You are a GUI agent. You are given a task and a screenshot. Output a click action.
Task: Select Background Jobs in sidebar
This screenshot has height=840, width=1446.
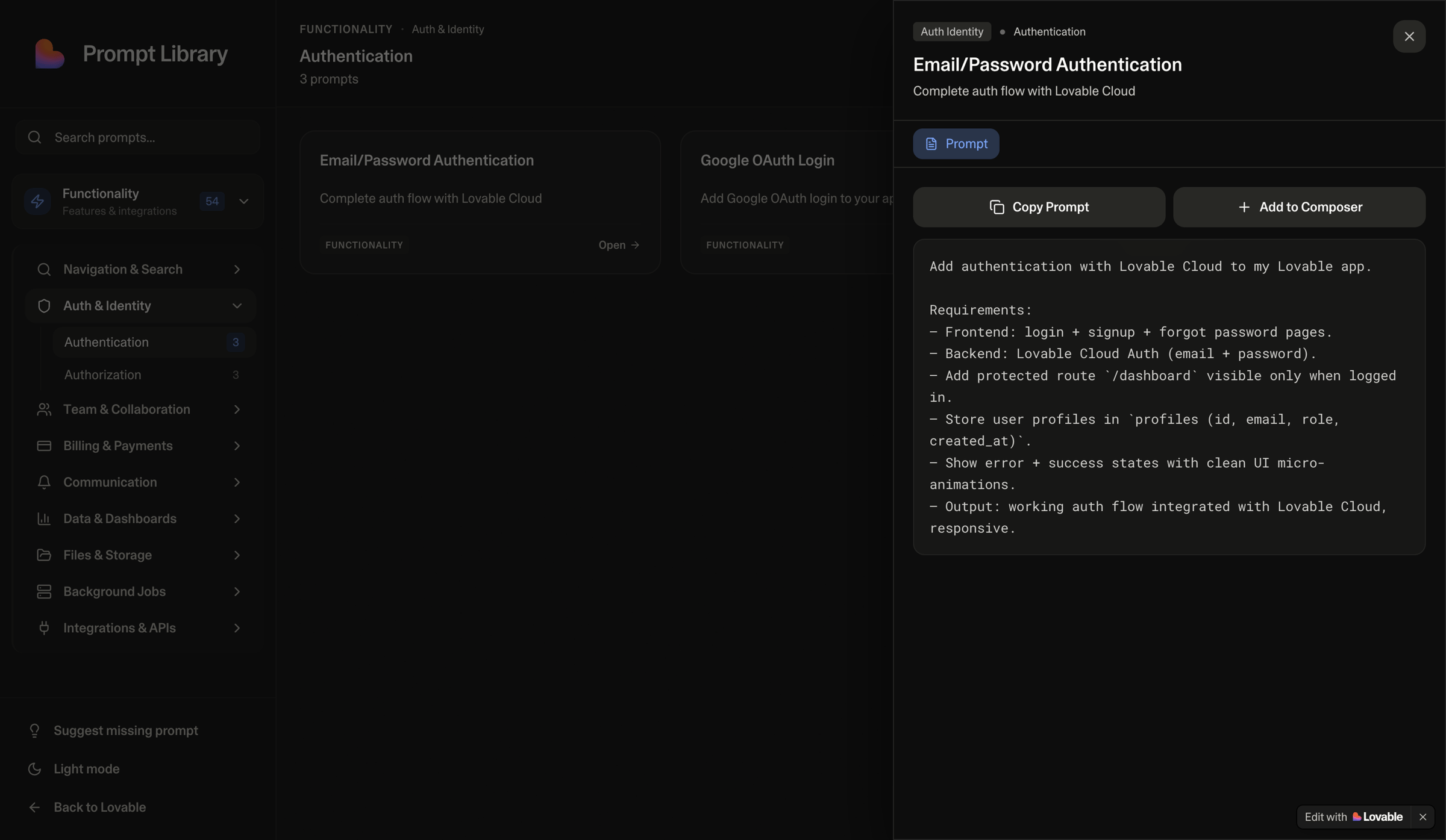[x=140, y=592]
